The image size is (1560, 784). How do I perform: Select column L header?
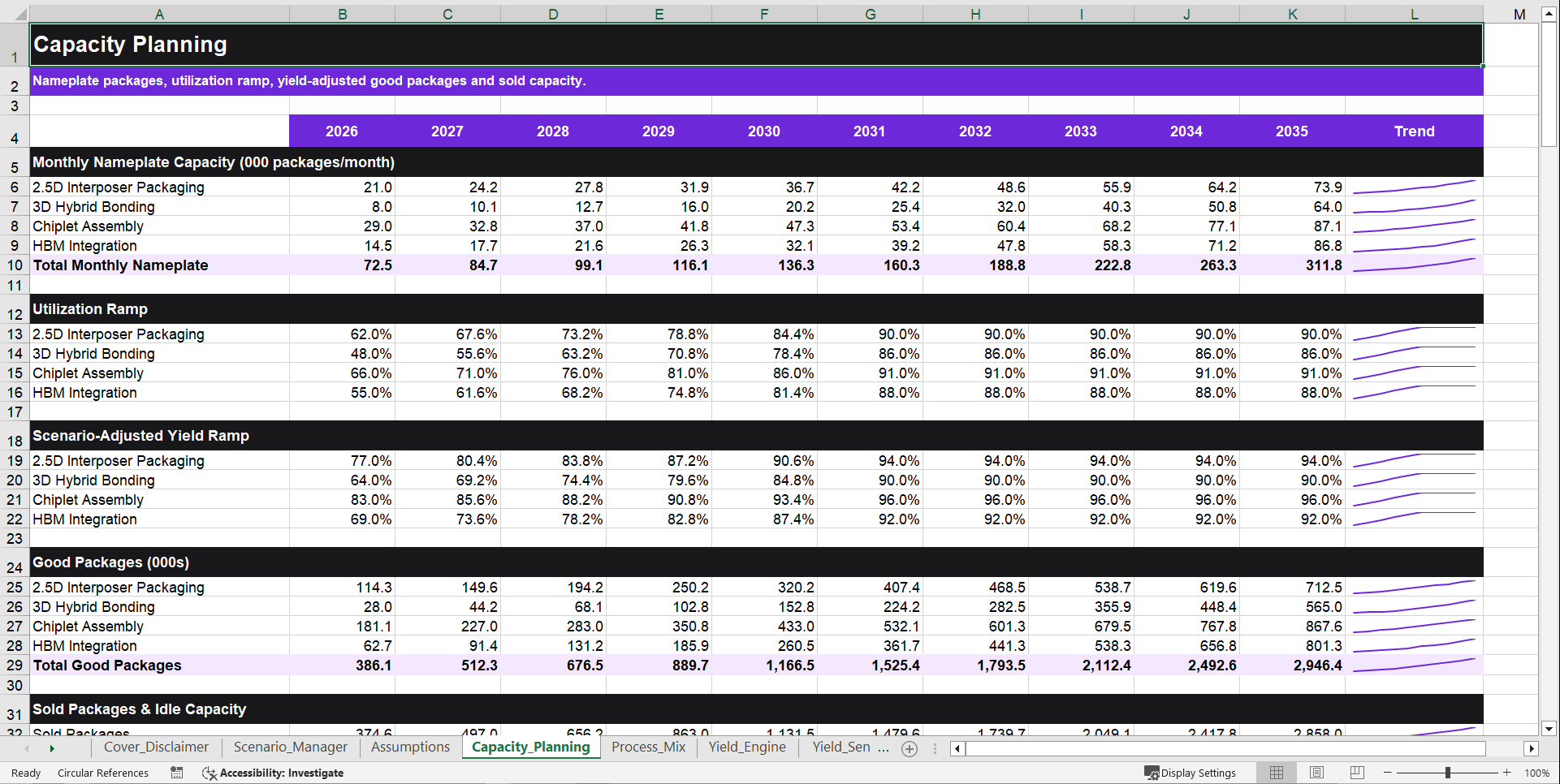click(1414, 14)
